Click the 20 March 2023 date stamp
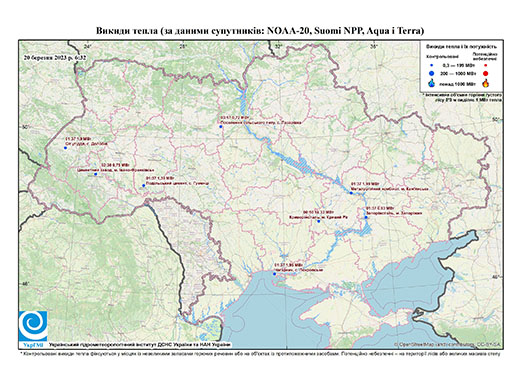 coord(55,57)
